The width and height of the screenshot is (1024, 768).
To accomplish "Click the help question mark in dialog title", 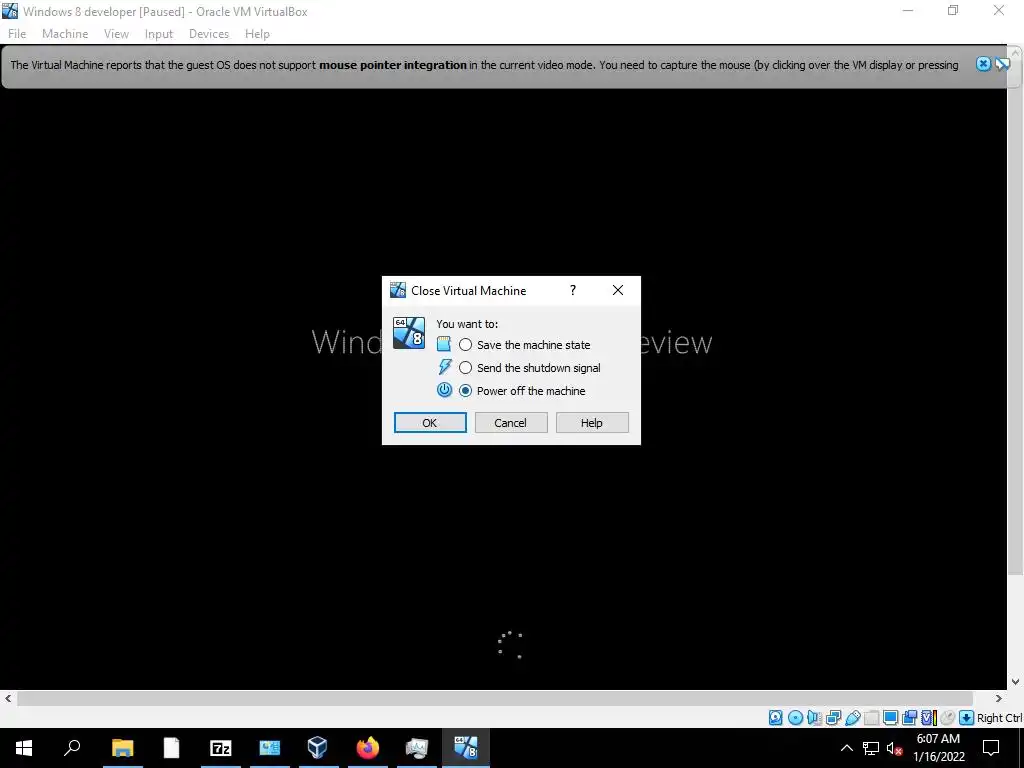I will coord(573,290).
